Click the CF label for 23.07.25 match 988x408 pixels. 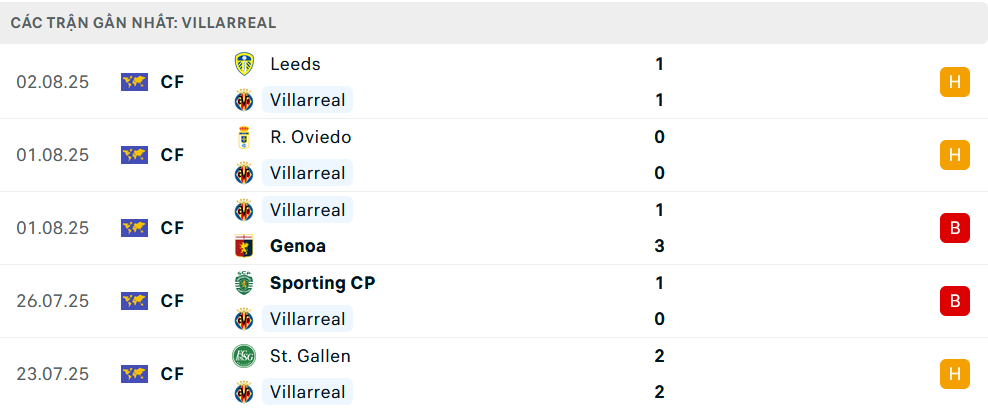pos(172,374)
